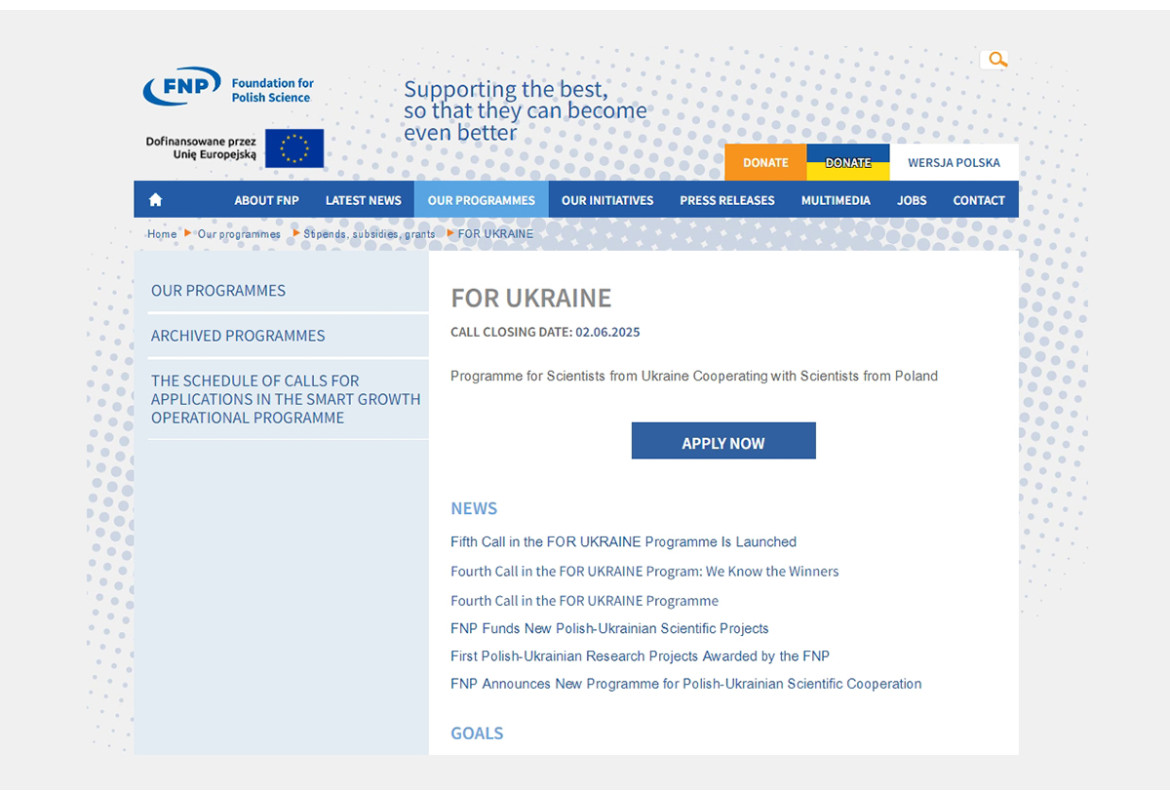Select OUR PROGRAMMES in the navigation bar
The width and height of the screenshot is (1170, 800).
pyautogui.click(x=481, y=200)
